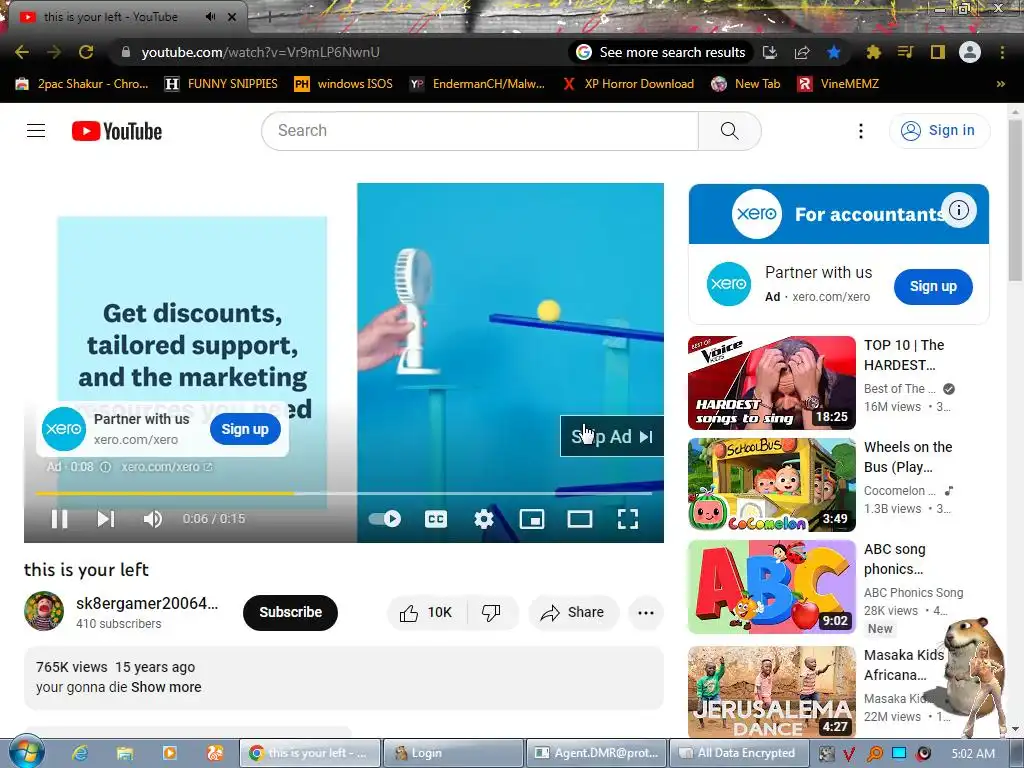
Task: Open the EndermanCH/Malw... bookmark
Action: pyautogui.click(x=478, y=84)
